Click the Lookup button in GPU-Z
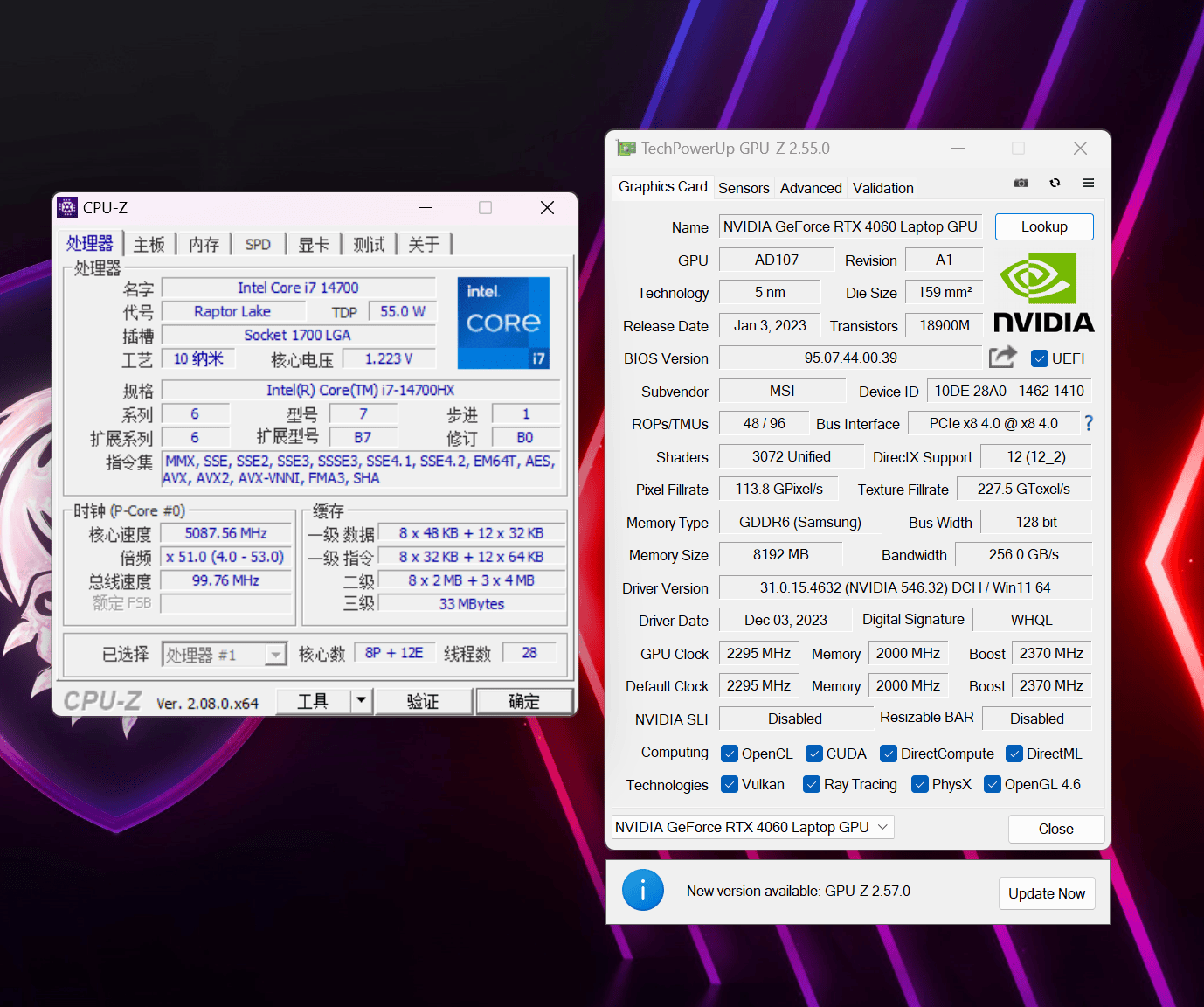 click(1043, 226)
